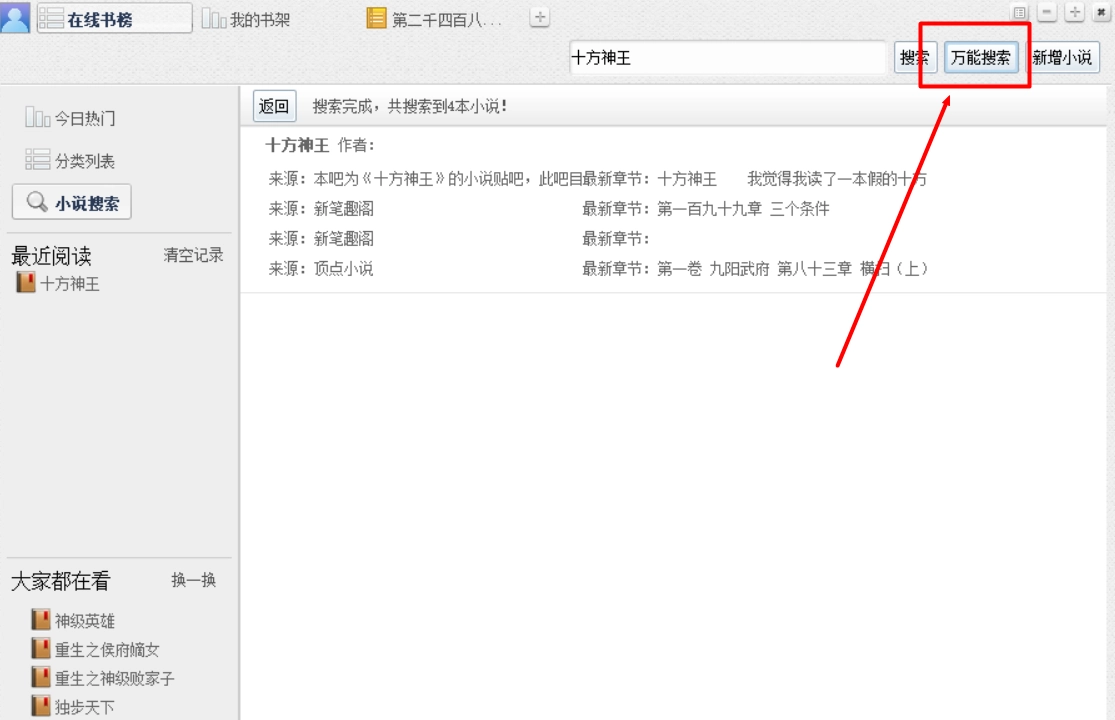Click the 分类列表 list icon
The width and height of the screenshot is (1115, 720).
(37, 159)
